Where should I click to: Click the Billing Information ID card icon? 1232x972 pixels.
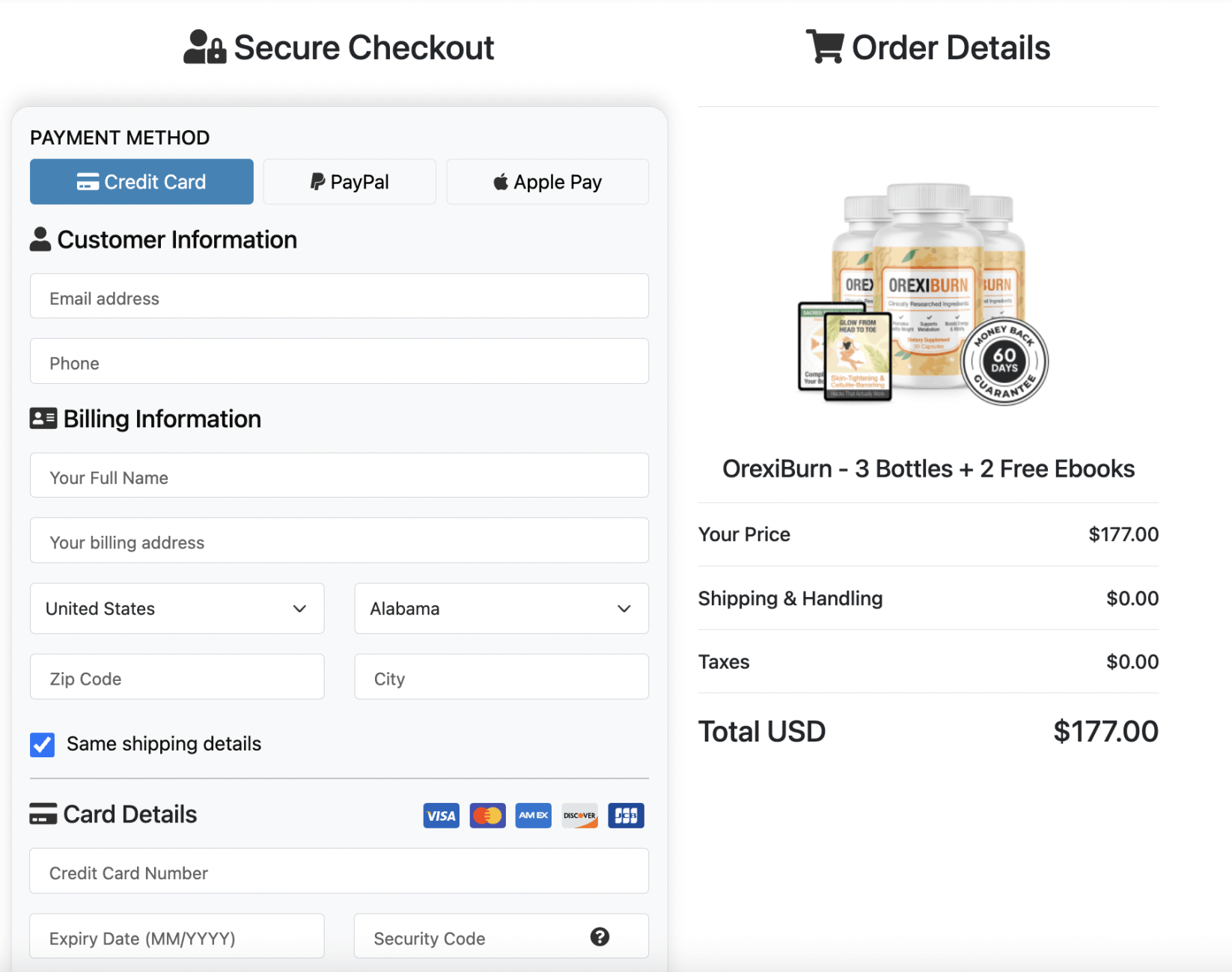[x=44, y=418]
